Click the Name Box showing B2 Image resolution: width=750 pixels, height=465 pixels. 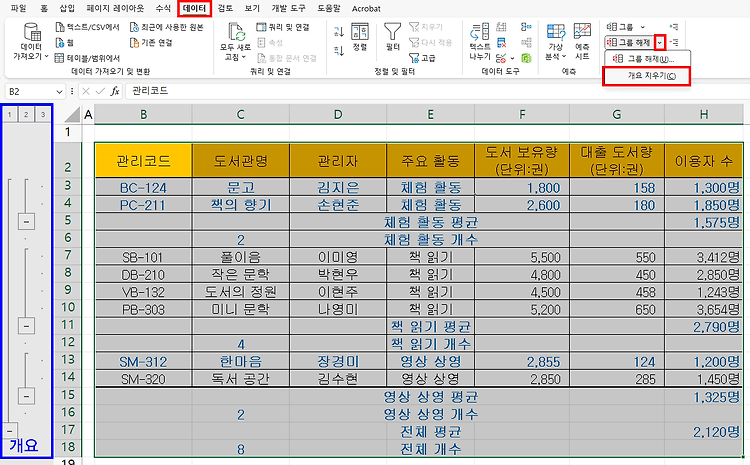[30, 91]
